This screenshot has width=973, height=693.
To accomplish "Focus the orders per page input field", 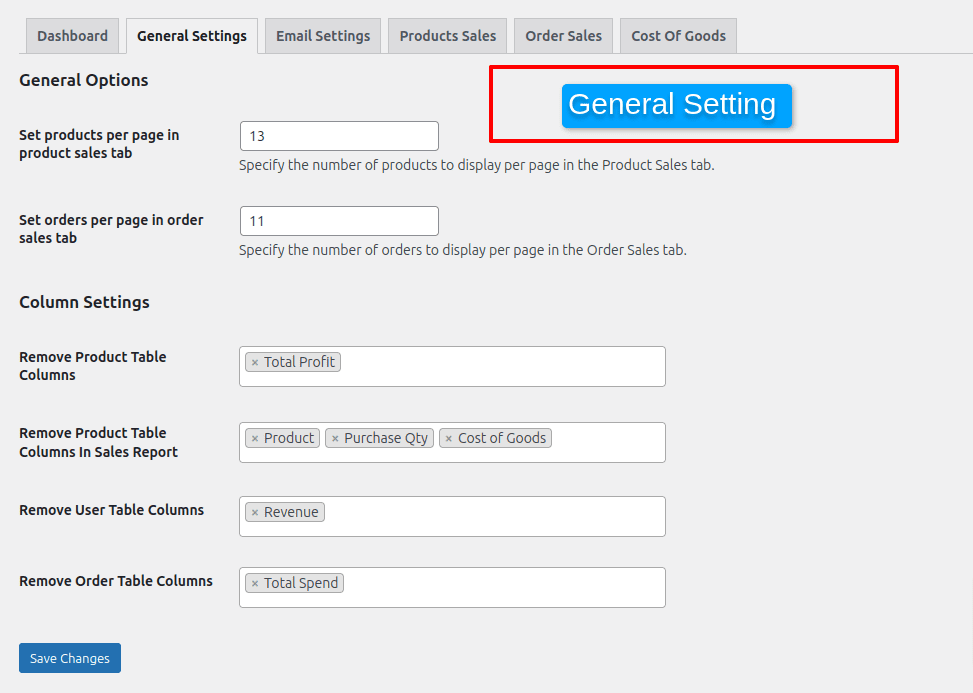I will pos(339,221).
